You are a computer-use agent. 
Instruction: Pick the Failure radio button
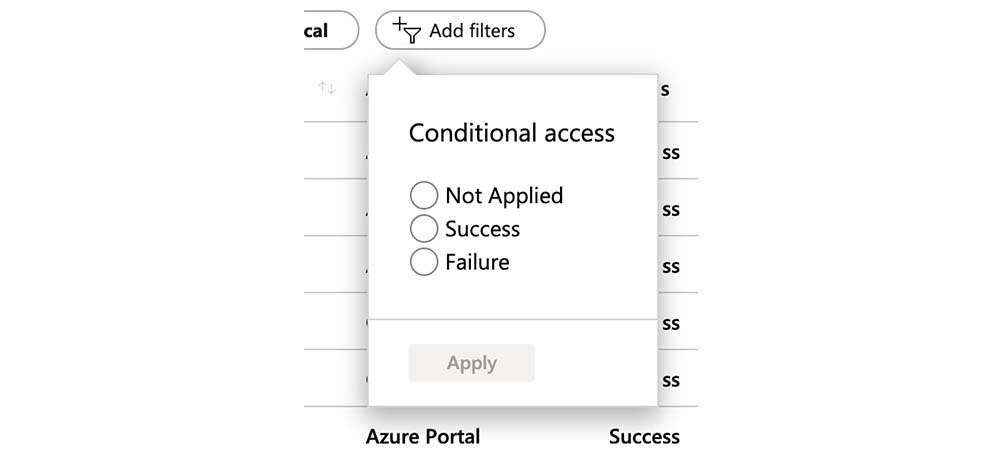(x=424, y=262)
